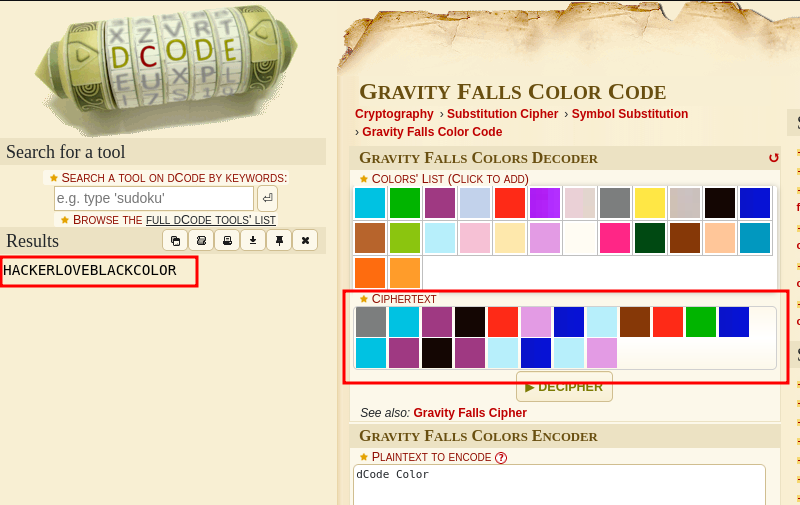This screenshot has height=505, width=800.
Task: Download the results with the arrow icon
Action: point(253,241)
